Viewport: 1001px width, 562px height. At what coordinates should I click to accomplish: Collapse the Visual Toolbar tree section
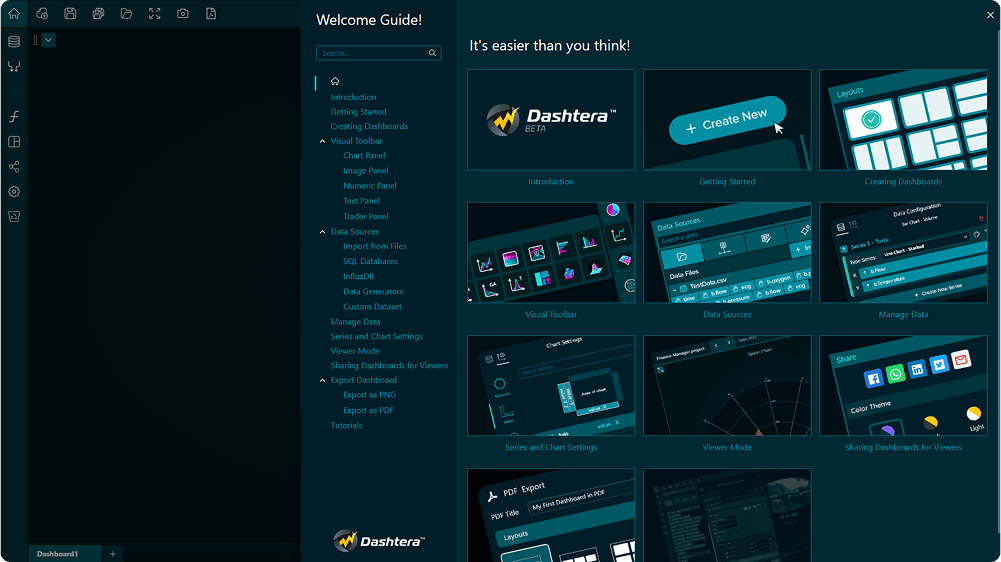[322, 141]
